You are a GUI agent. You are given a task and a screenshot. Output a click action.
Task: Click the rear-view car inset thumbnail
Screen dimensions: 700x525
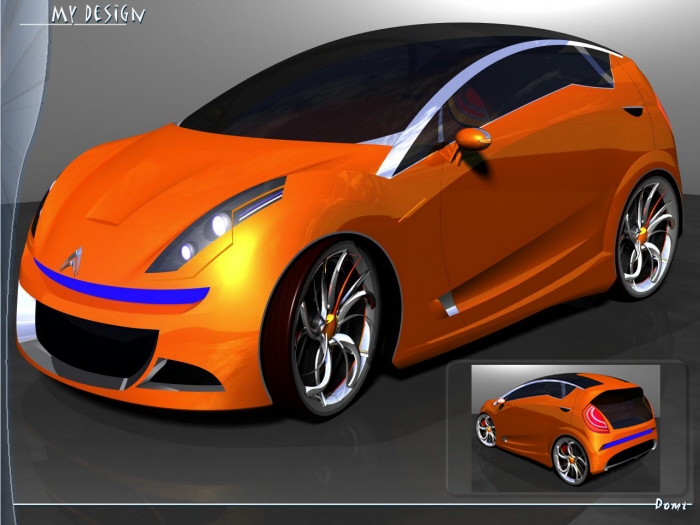pyautogui.click(x=566, y=428)
